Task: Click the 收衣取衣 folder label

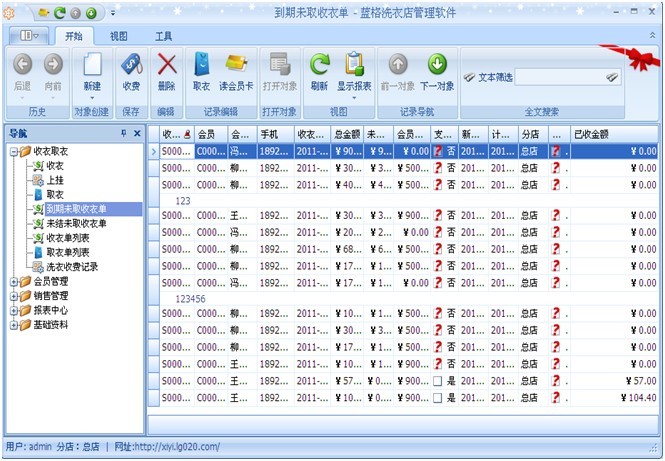Action: coord(51,151)
